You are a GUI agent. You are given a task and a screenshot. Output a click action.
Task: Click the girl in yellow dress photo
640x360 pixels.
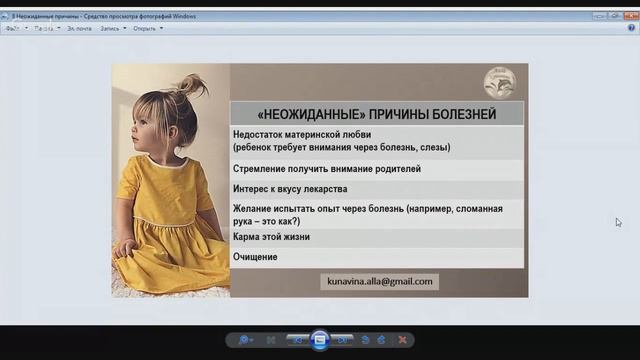171,180
